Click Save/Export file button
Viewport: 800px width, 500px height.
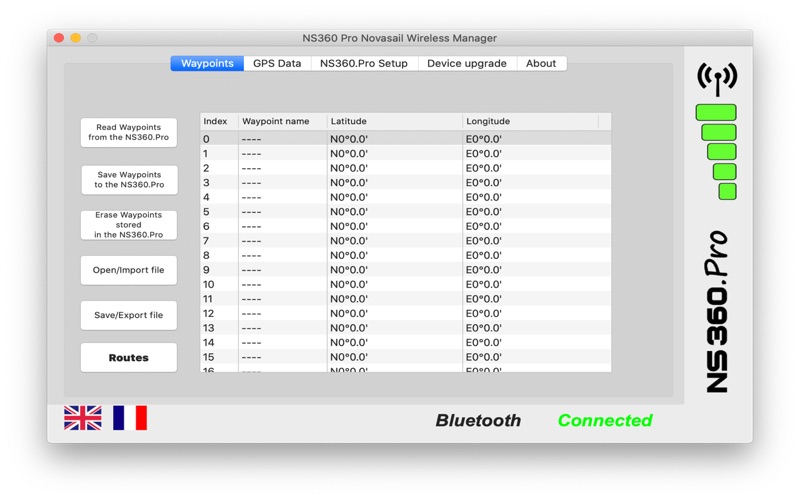point(129,315)
